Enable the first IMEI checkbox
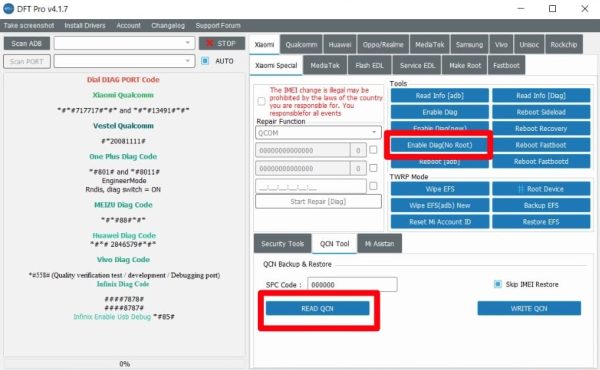 (x=373, y=150)
